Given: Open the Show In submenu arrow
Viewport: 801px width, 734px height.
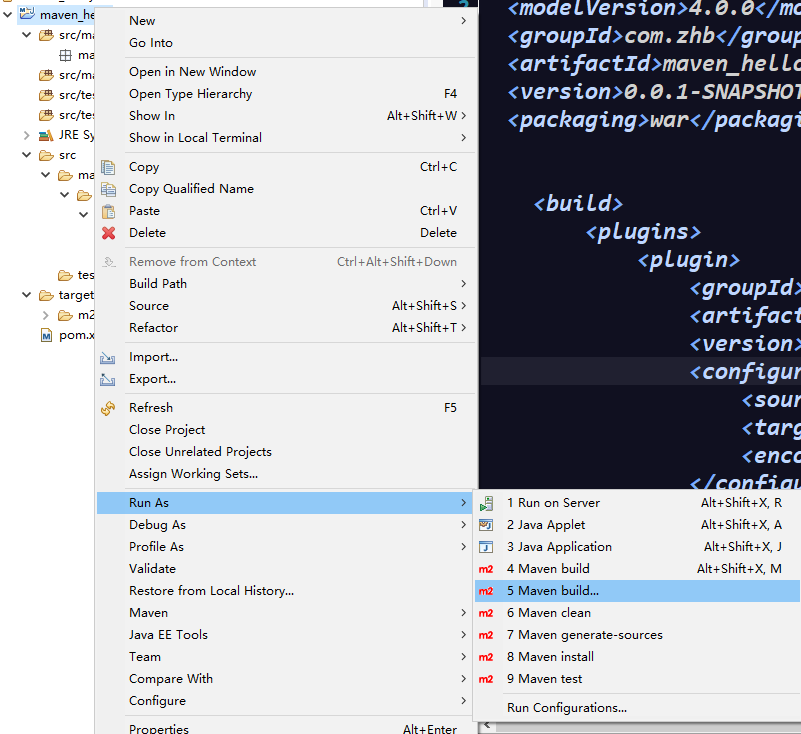Looking at the screenshot, I should pyautogui.click(x=463, y=116).
